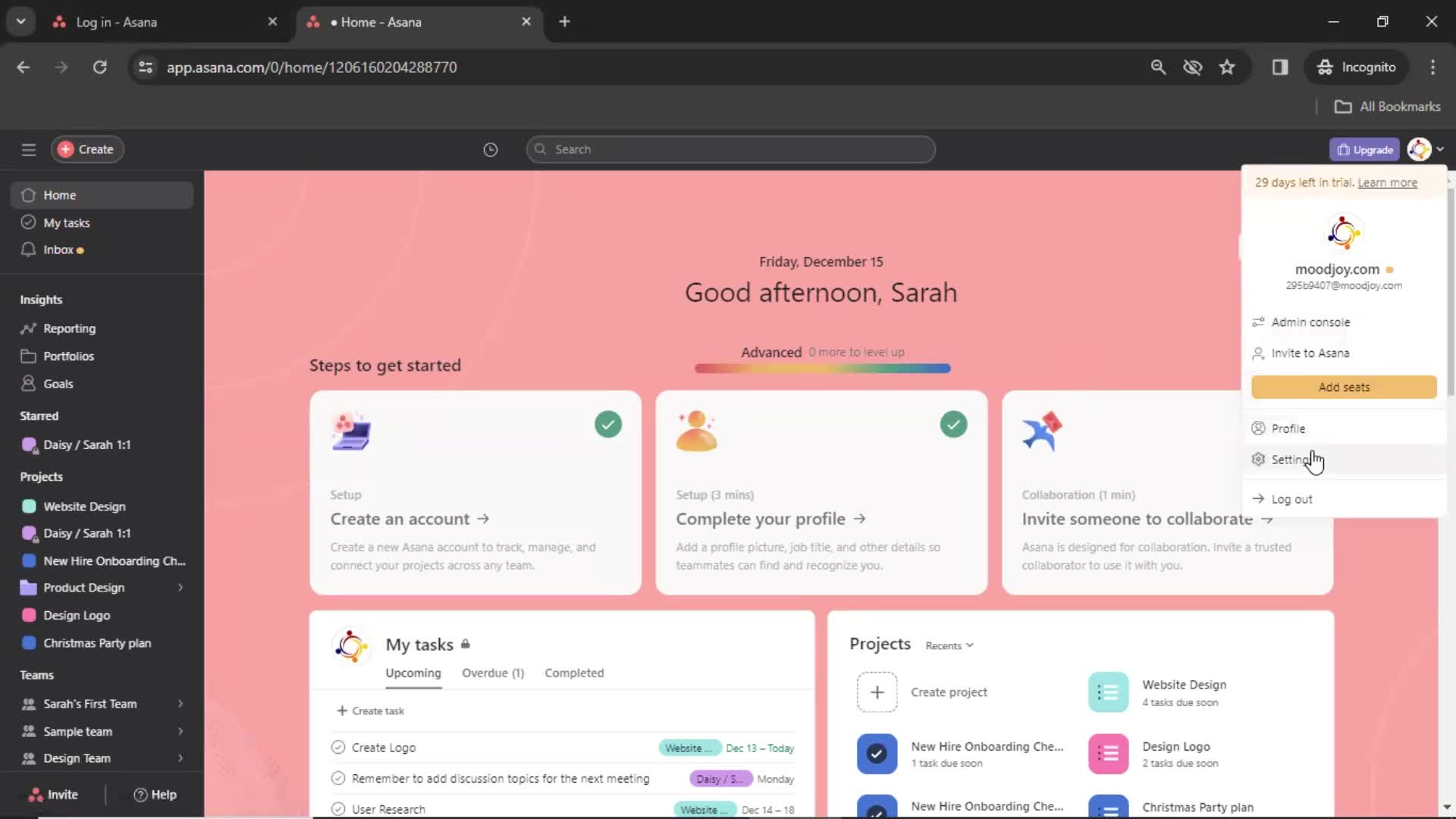Click the Add seats button

1344,388
